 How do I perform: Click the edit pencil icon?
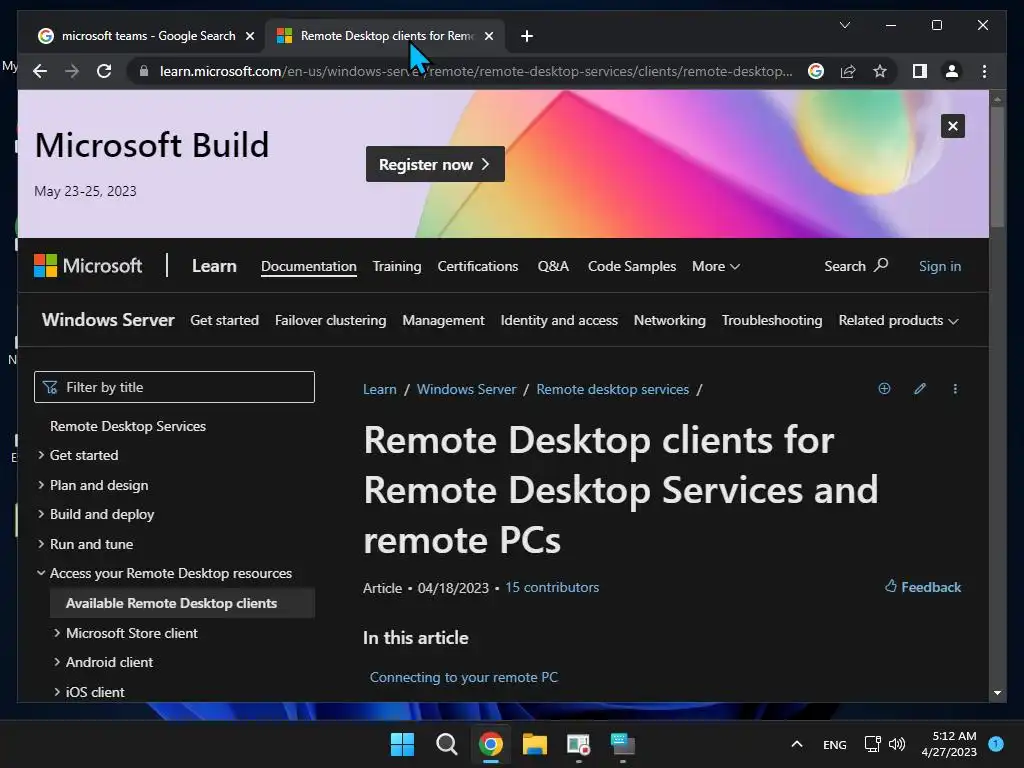[x=920, y=389]
